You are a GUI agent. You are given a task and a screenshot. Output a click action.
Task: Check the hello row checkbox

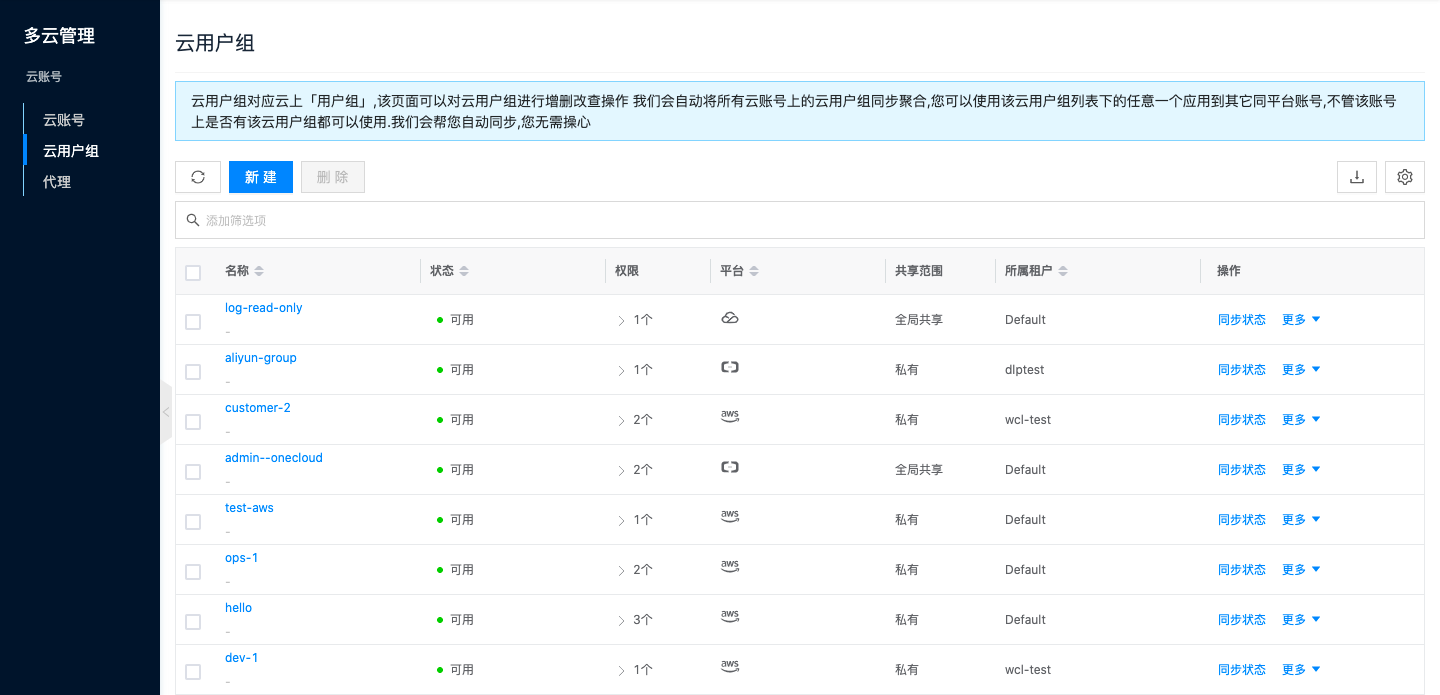pyautogui.click(x=193, y=622)
